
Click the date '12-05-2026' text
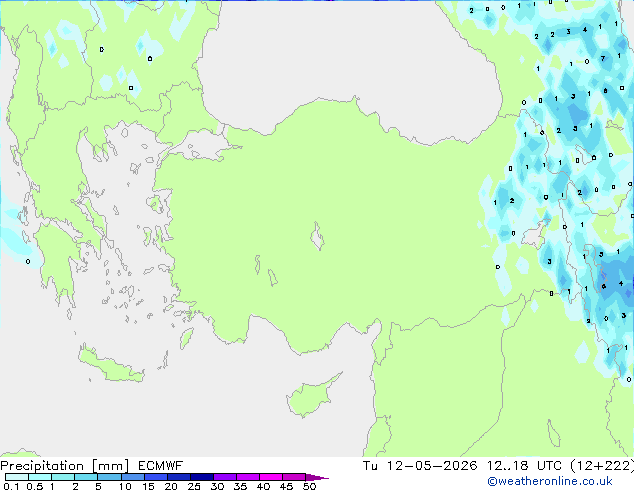point(432,466)
